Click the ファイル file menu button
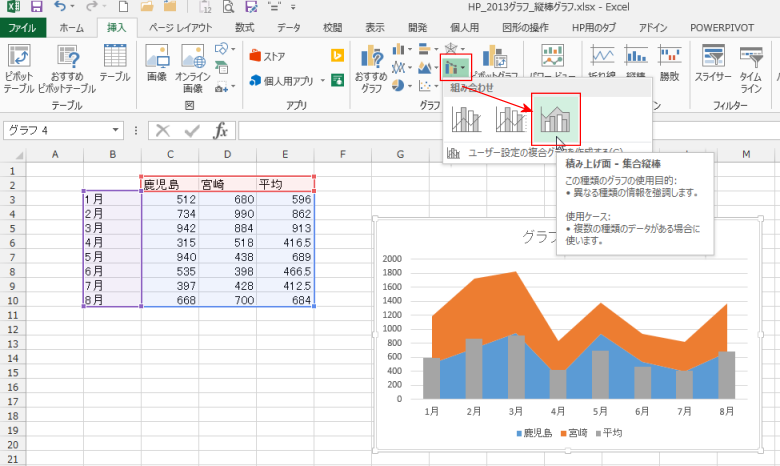Image resolution: width=780 pixels, height=466 pixels. point(22,28)
